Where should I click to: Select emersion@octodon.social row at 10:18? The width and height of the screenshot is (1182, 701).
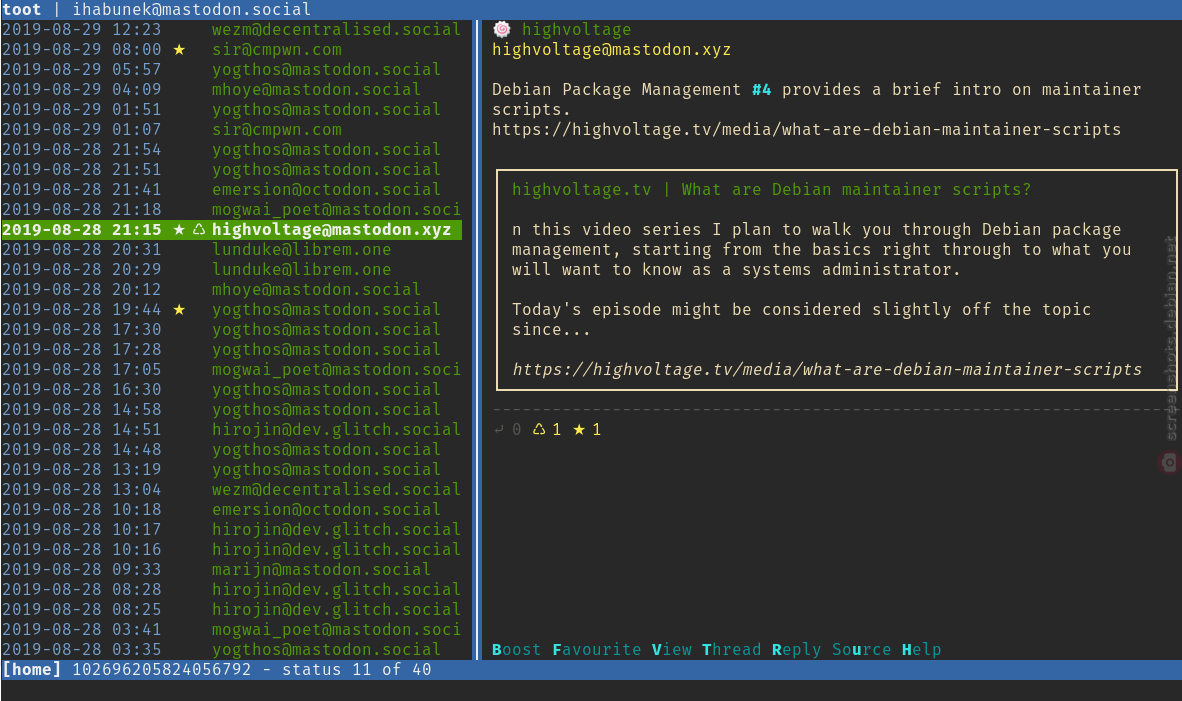pyautogui.click(x=231, y=510)
